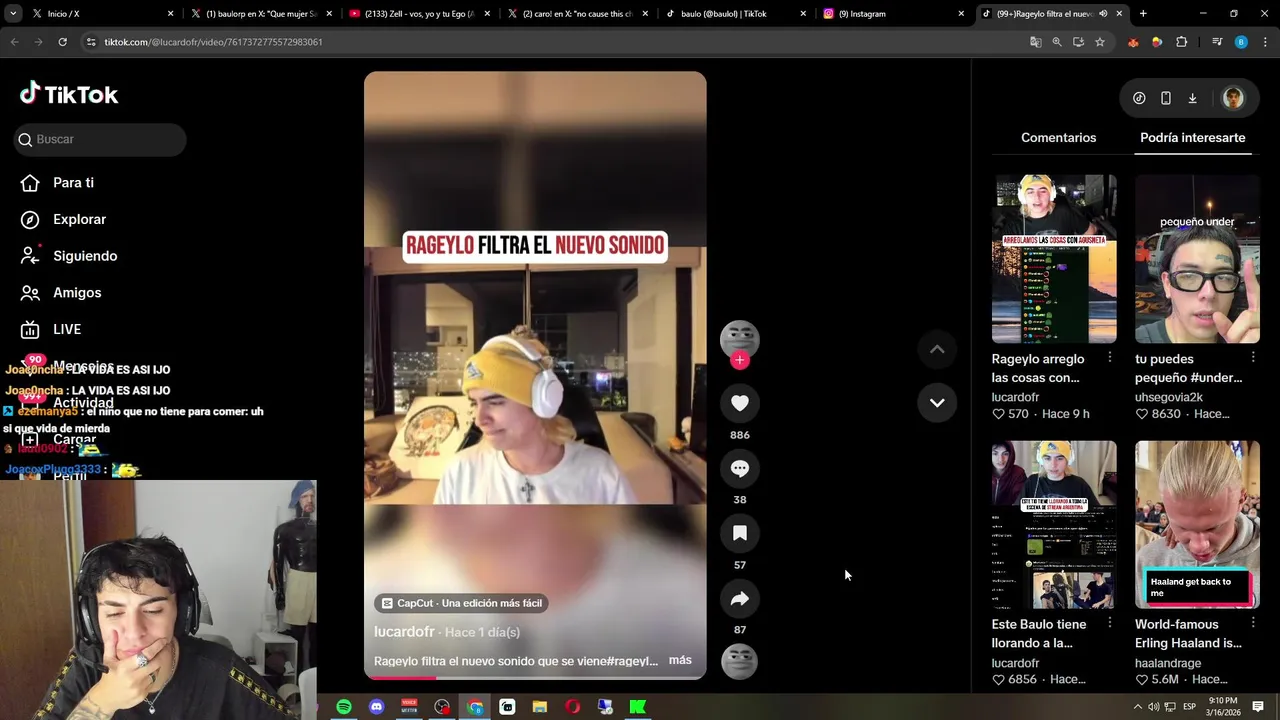1280x720 pixels.
Task: Open pequeño under video thumbnail
Action: pos(1197,259)
